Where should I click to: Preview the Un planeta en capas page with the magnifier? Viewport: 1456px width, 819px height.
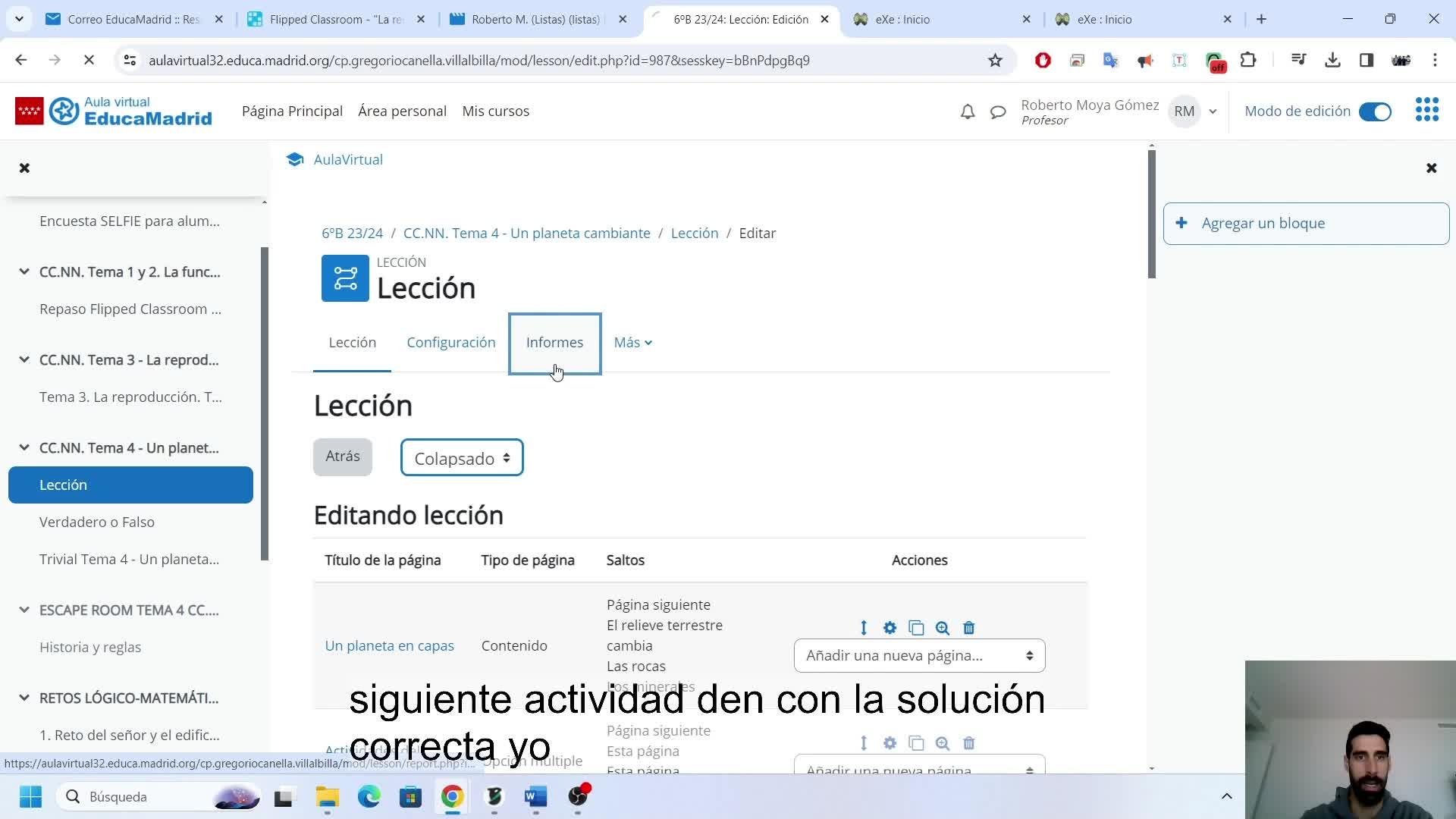942,628
